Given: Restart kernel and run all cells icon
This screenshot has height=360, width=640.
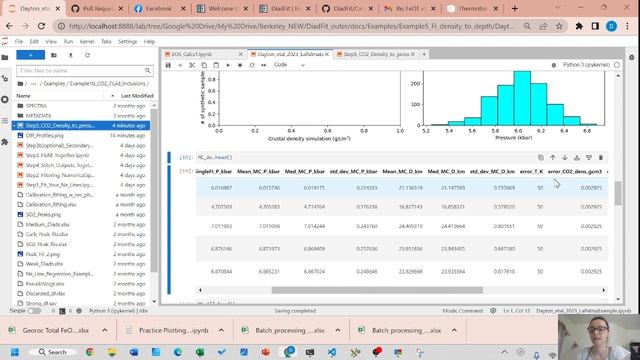Looking at the screenshot, I should tap(264, 65).
